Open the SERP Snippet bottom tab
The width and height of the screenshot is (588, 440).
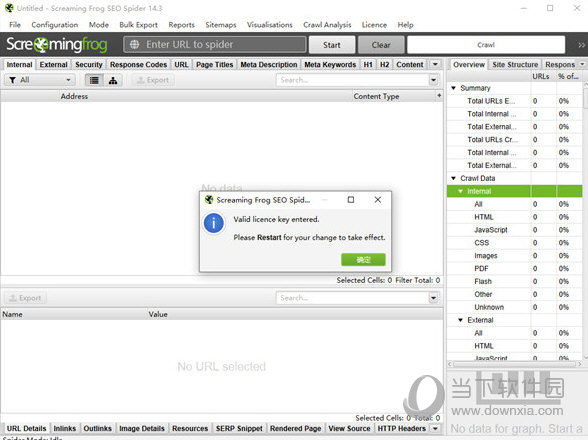(x=239, y=428)
